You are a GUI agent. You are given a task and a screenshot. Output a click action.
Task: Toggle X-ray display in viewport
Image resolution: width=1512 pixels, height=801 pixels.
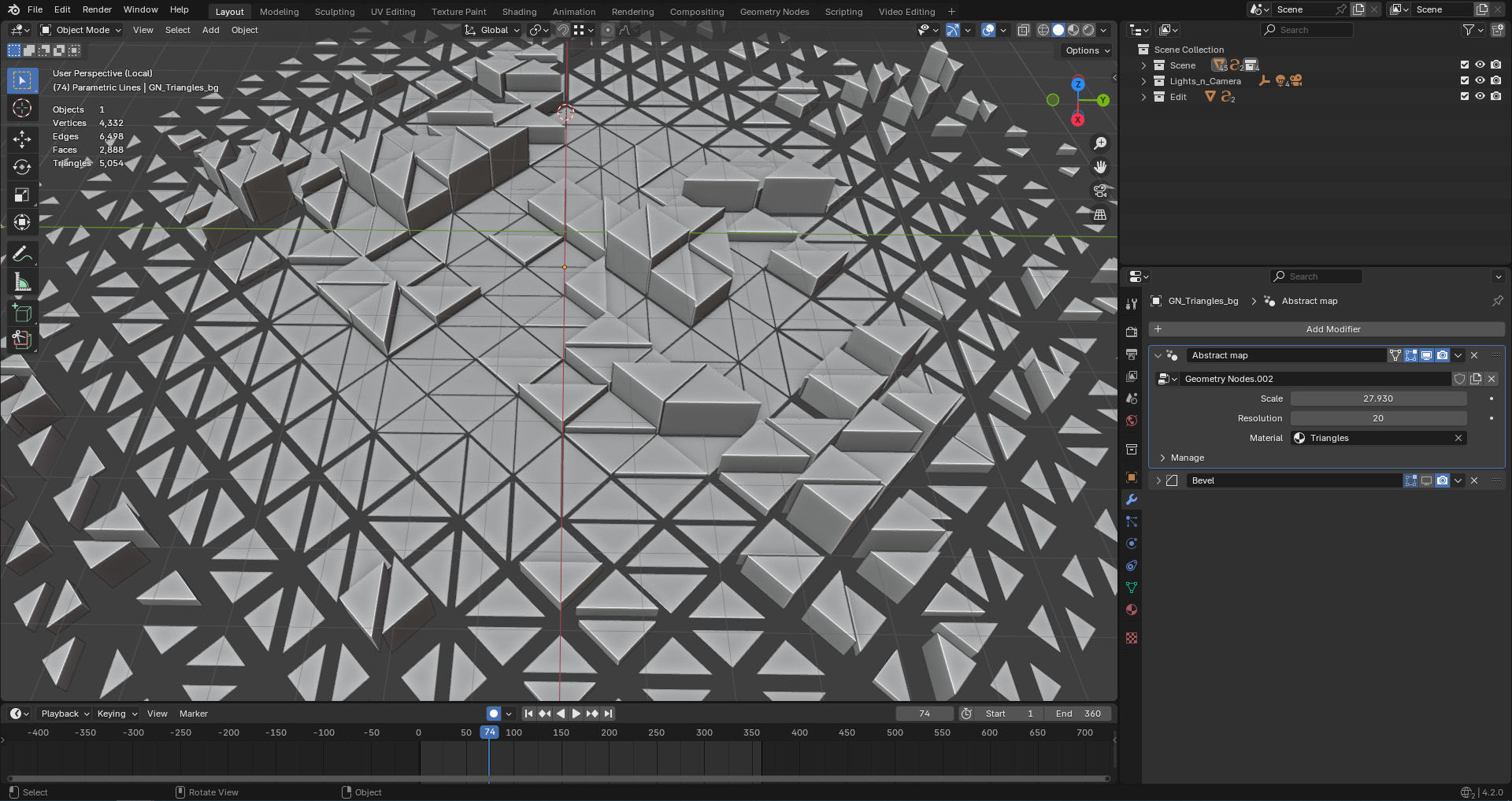pyautogui.click(x=1024, y=30)
